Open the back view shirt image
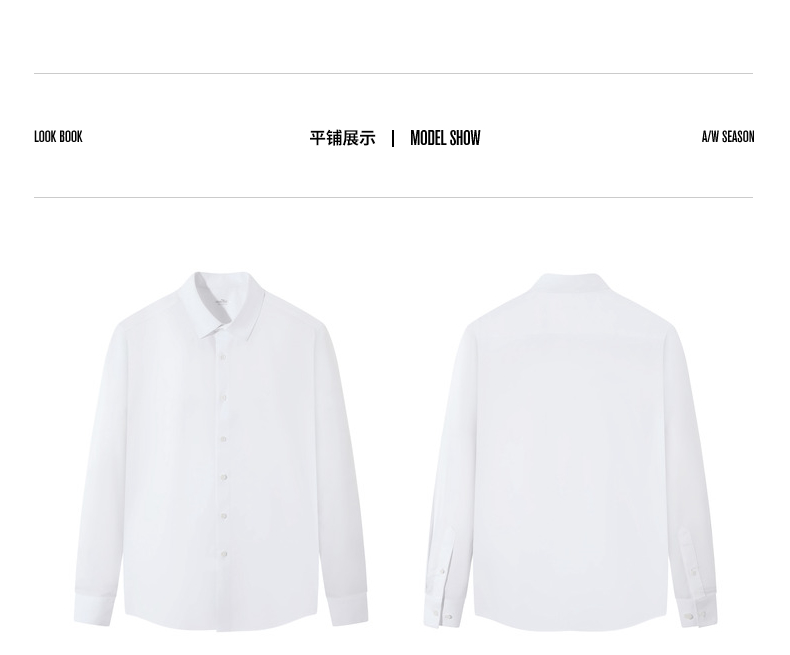Viewport: 790px width, 655px height. coord(570,452)
